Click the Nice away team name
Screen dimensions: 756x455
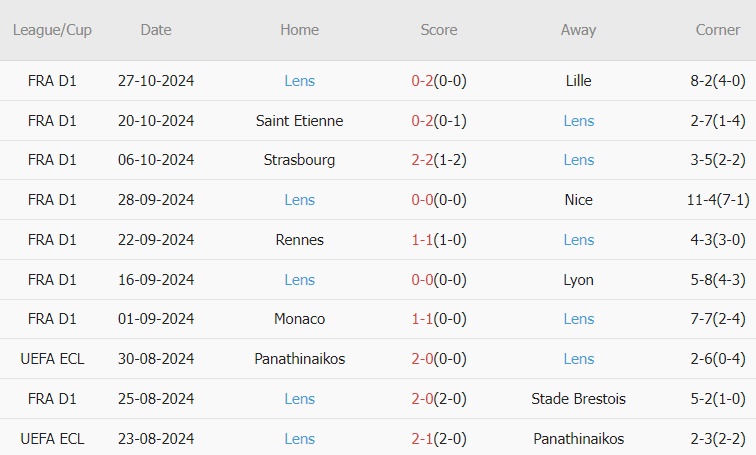coord(578,200)
